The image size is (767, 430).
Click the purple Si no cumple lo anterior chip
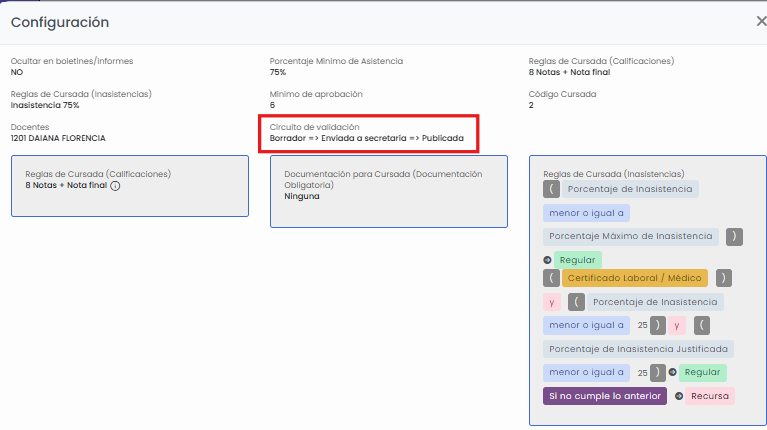(605, 396)
